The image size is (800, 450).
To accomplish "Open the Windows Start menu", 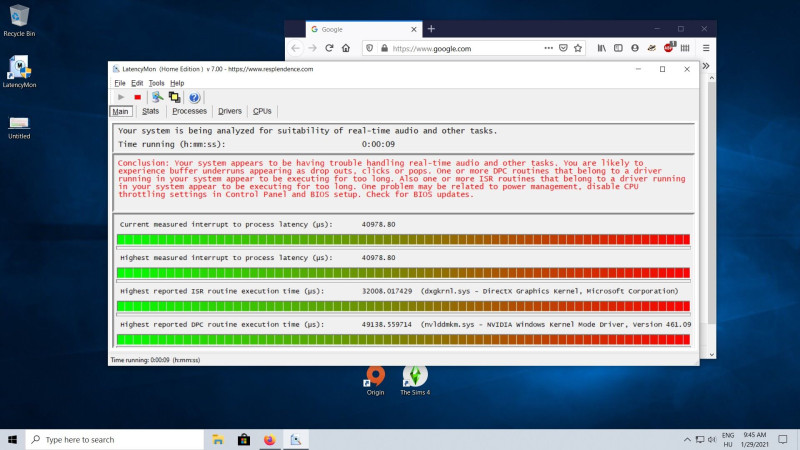I will (13, 439).
